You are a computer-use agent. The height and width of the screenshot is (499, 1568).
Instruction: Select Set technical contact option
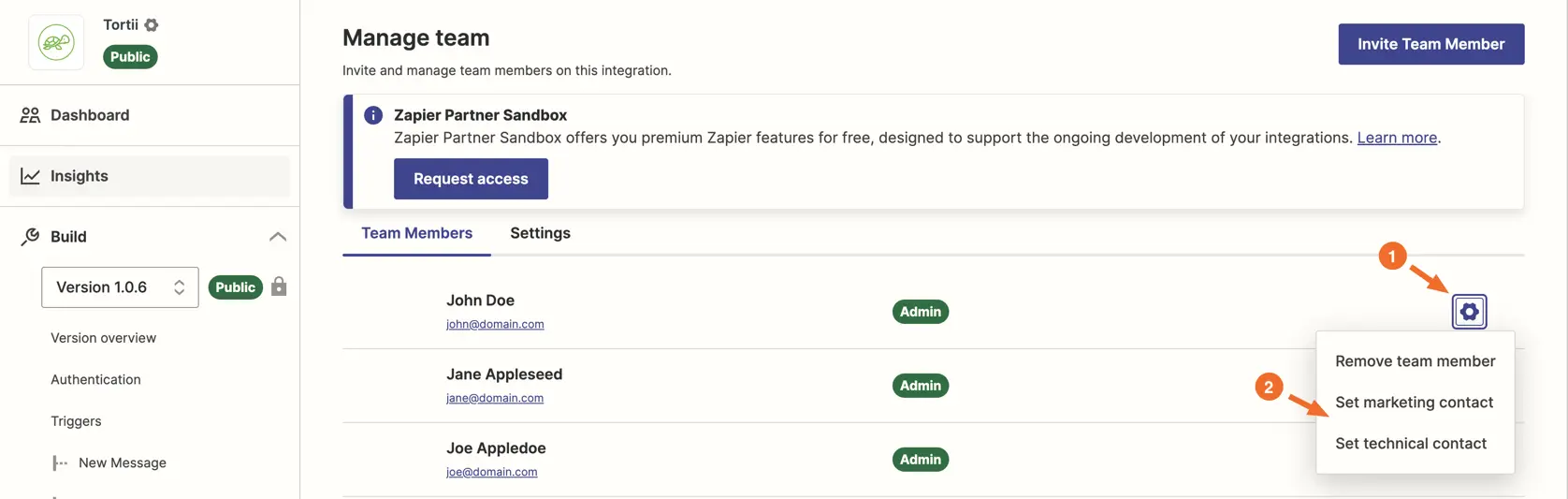coord(1410,444)
